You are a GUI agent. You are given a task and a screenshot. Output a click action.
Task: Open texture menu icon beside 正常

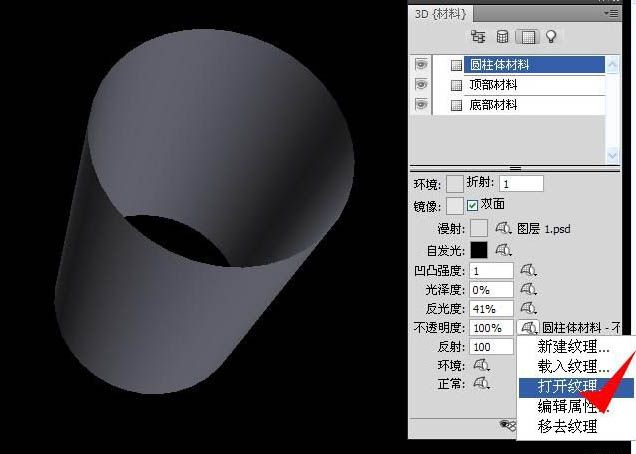pyautogui.click(x=481, y=383)
